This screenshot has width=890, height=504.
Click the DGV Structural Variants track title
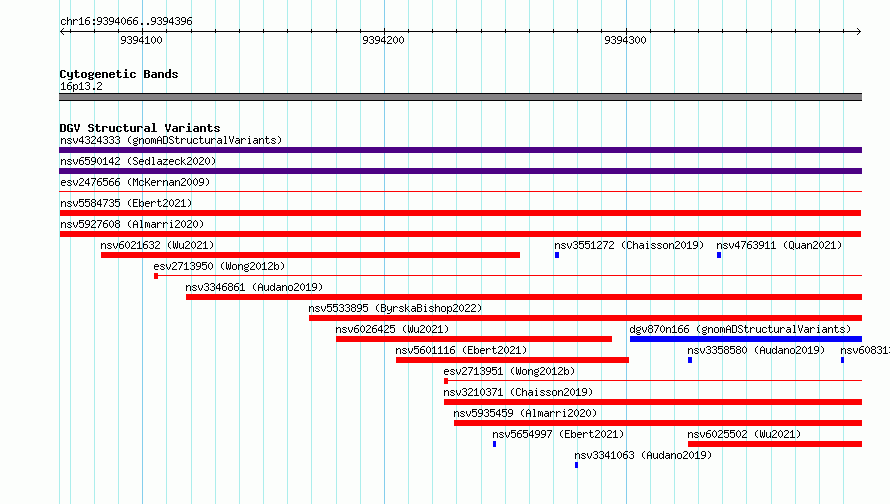coord(140,128)
